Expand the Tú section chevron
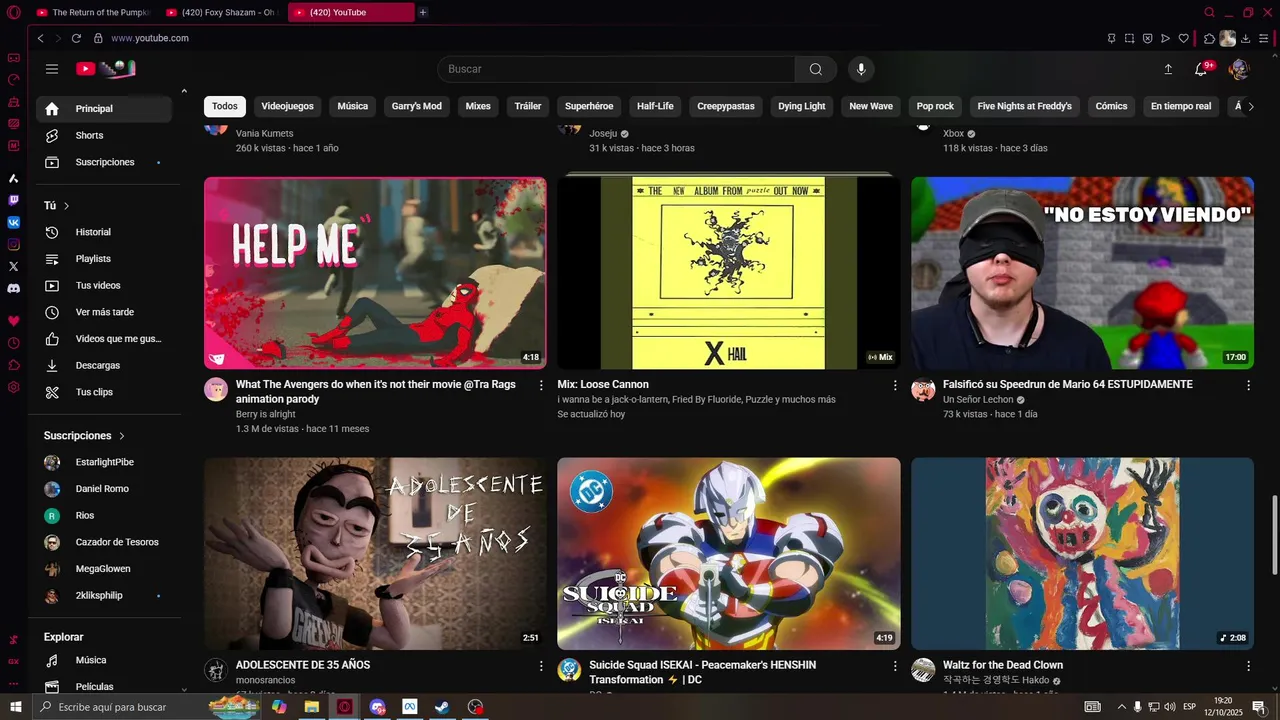This screenshot has width=1280, height=720. point(67,206)
